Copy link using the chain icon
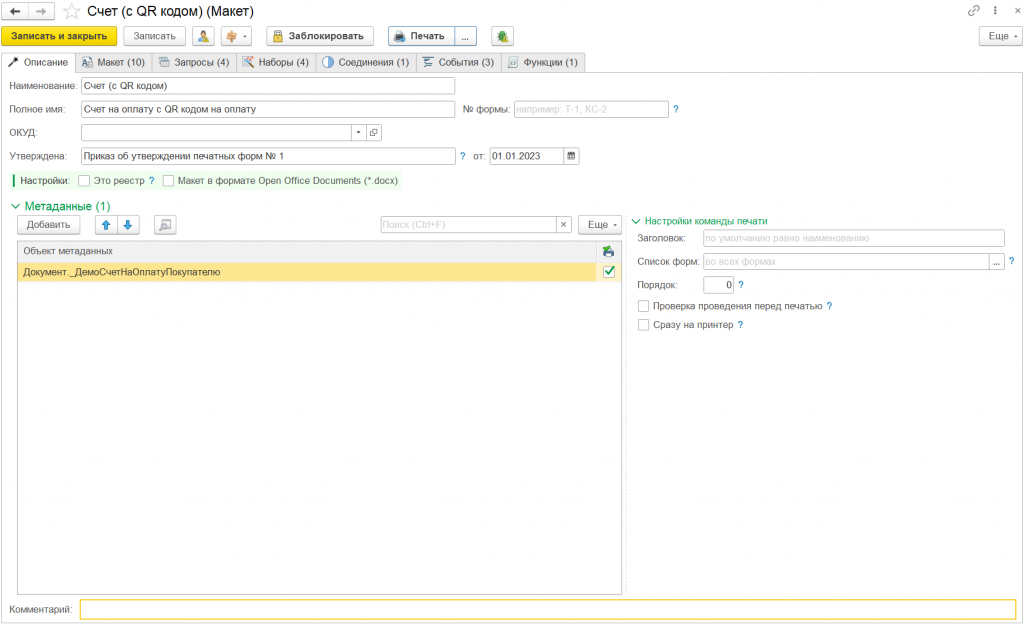This screenshot has height=625, width=1024. pyautogui.click(x=974, y=10)
